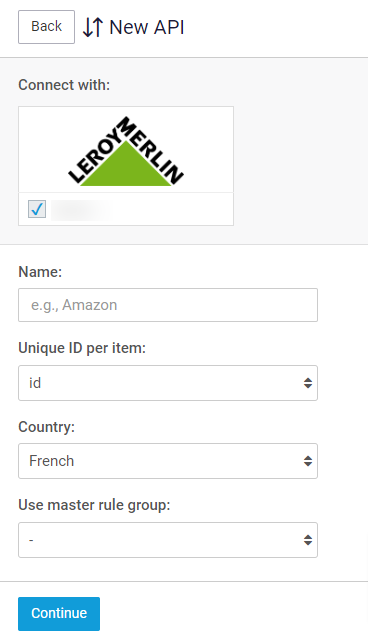This screenshot has width=368, height=641.
Task: Focus the Name input field
Action: [168, 305]
